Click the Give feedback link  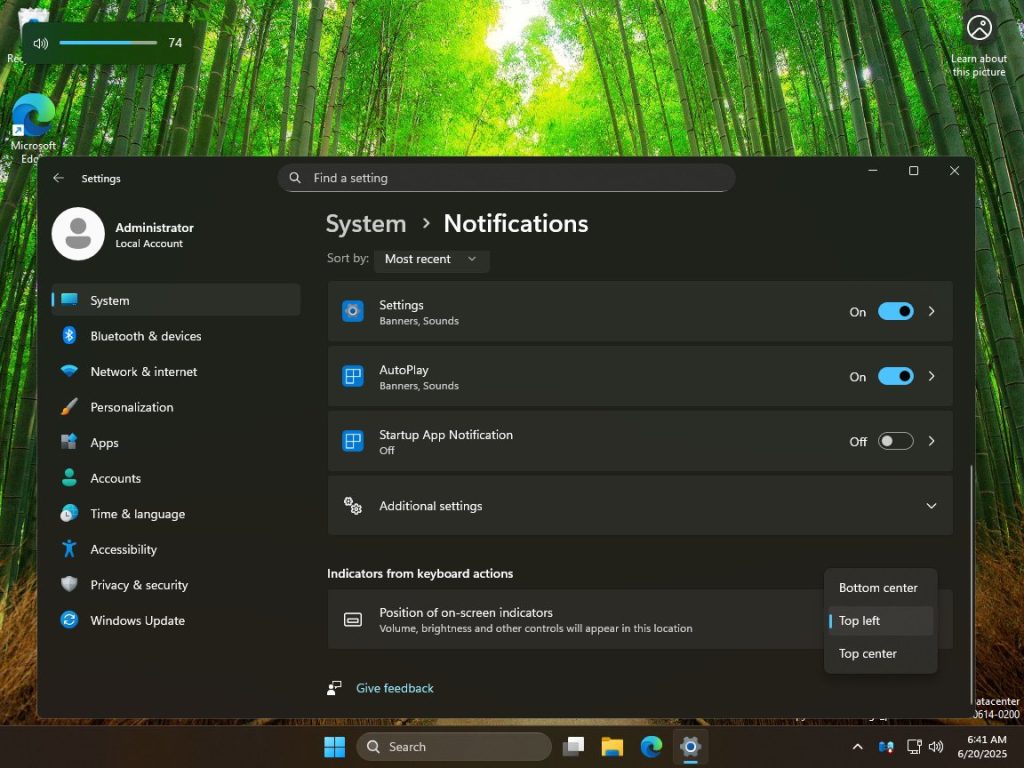pyautogui.click(x=394, y=688)
